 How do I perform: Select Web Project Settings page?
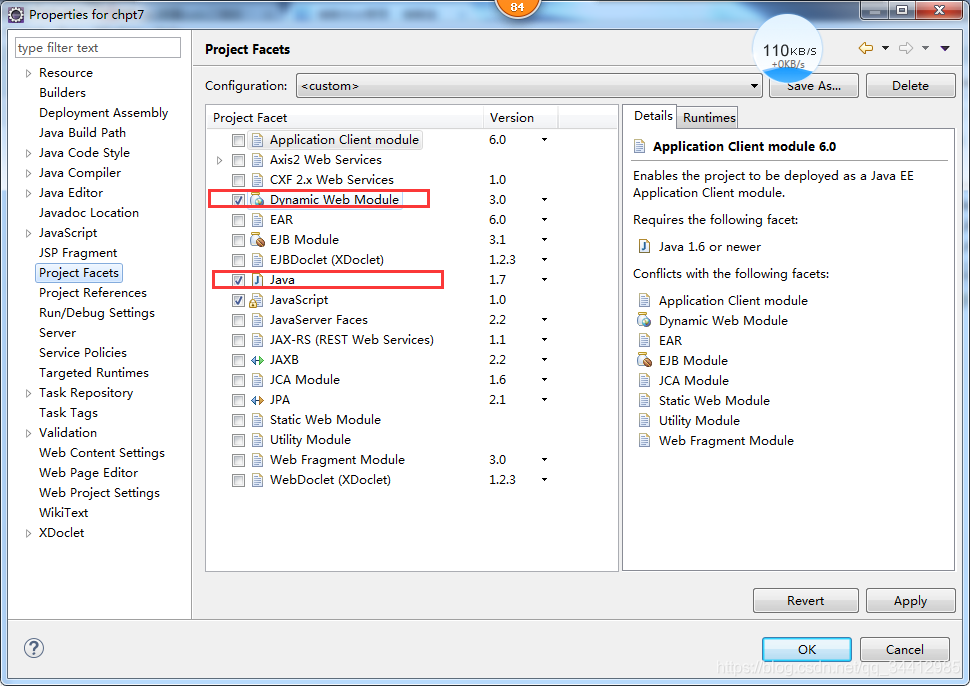(x=100, y=492)
